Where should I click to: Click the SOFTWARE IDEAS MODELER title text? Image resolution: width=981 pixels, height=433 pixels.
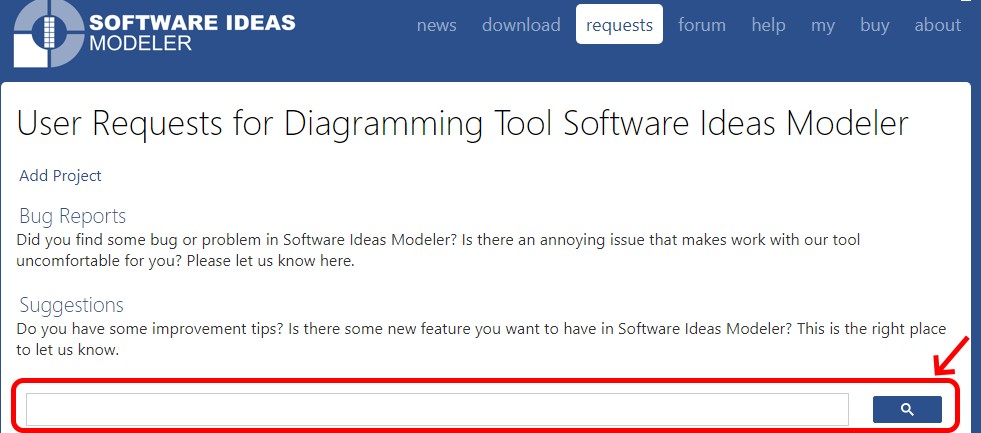point(192,32)
